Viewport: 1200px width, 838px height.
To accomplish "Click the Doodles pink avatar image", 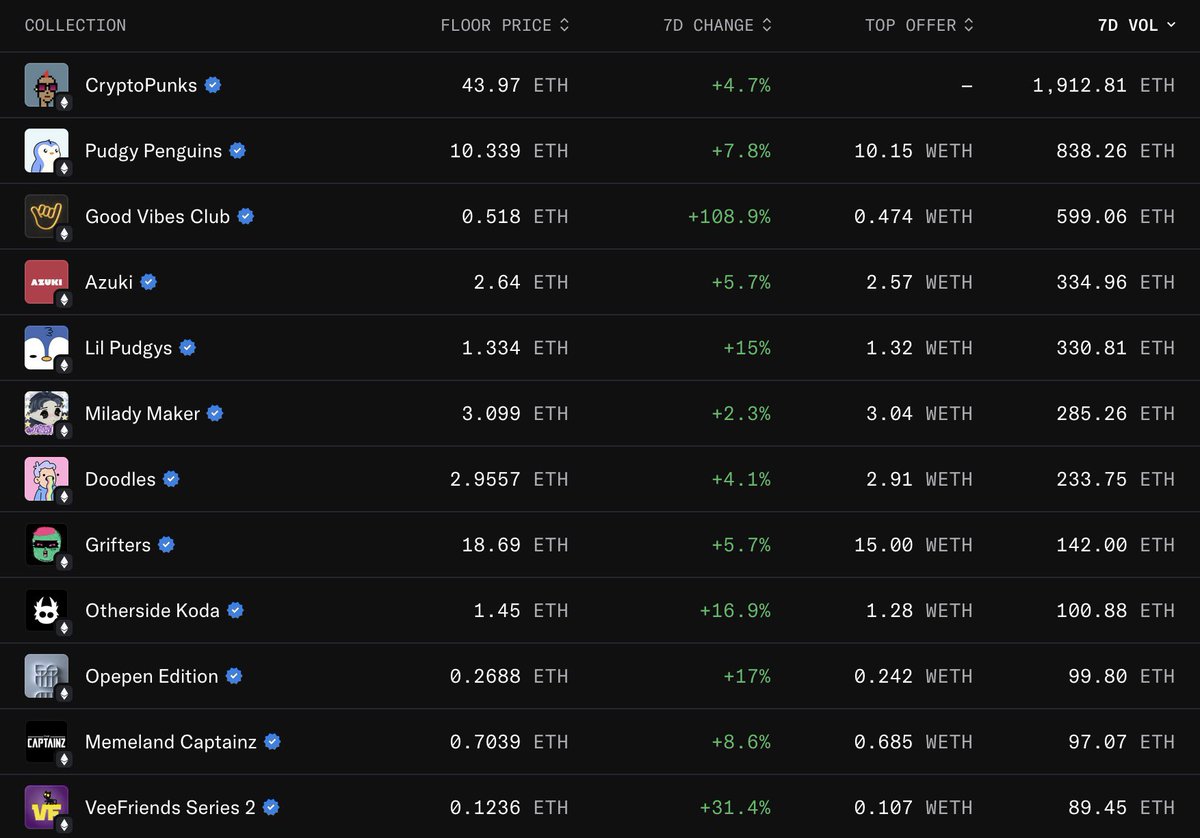I will tap(47, 479).
